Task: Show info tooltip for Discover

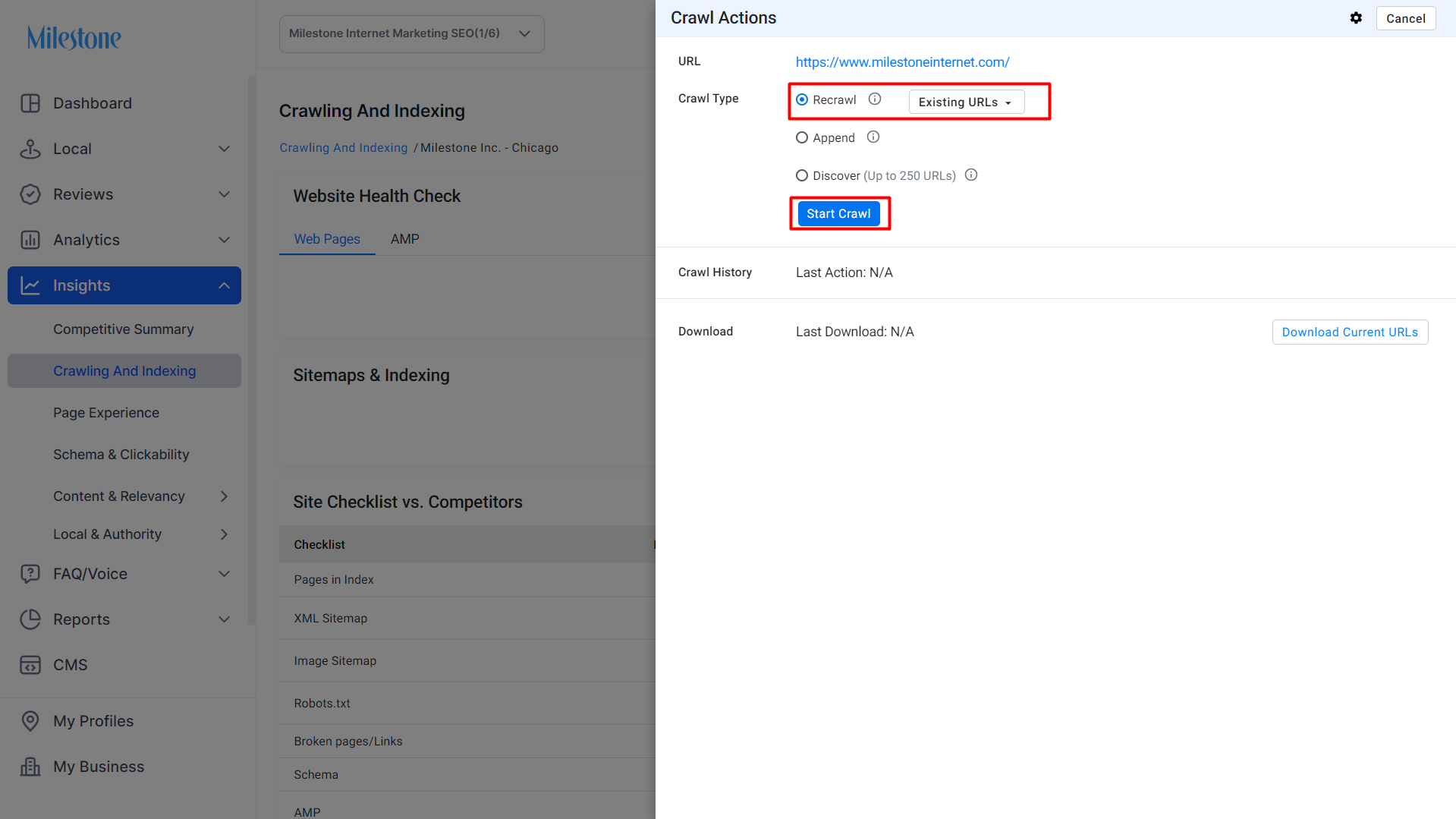Action: pyautogui.click(x=971, y=175)
